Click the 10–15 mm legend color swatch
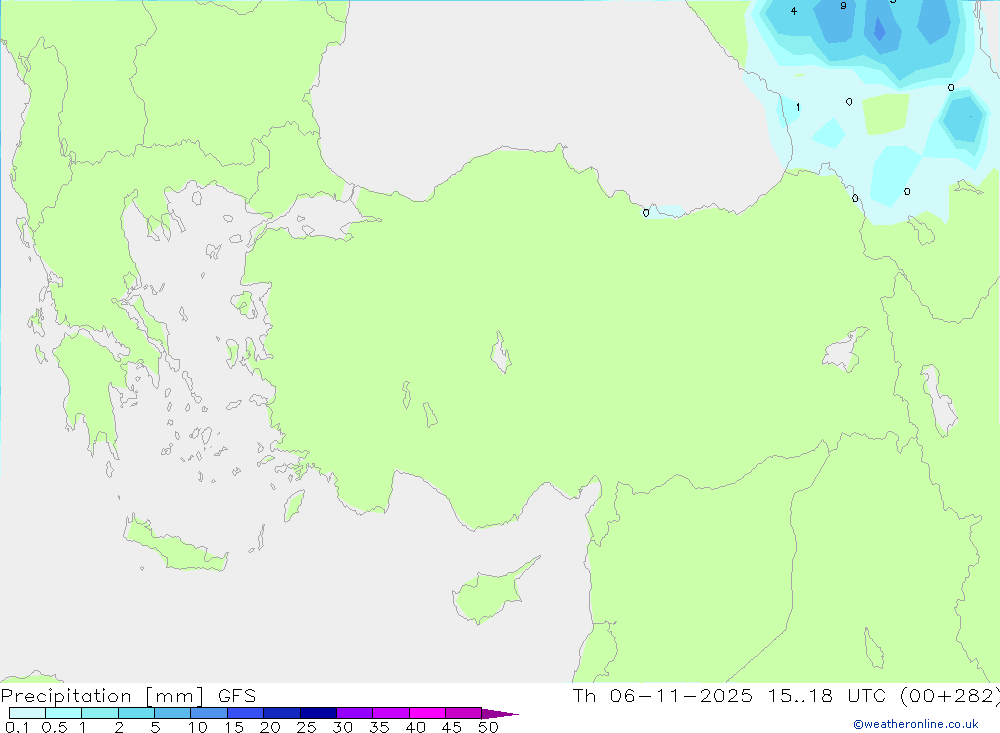 coord(209,713)
